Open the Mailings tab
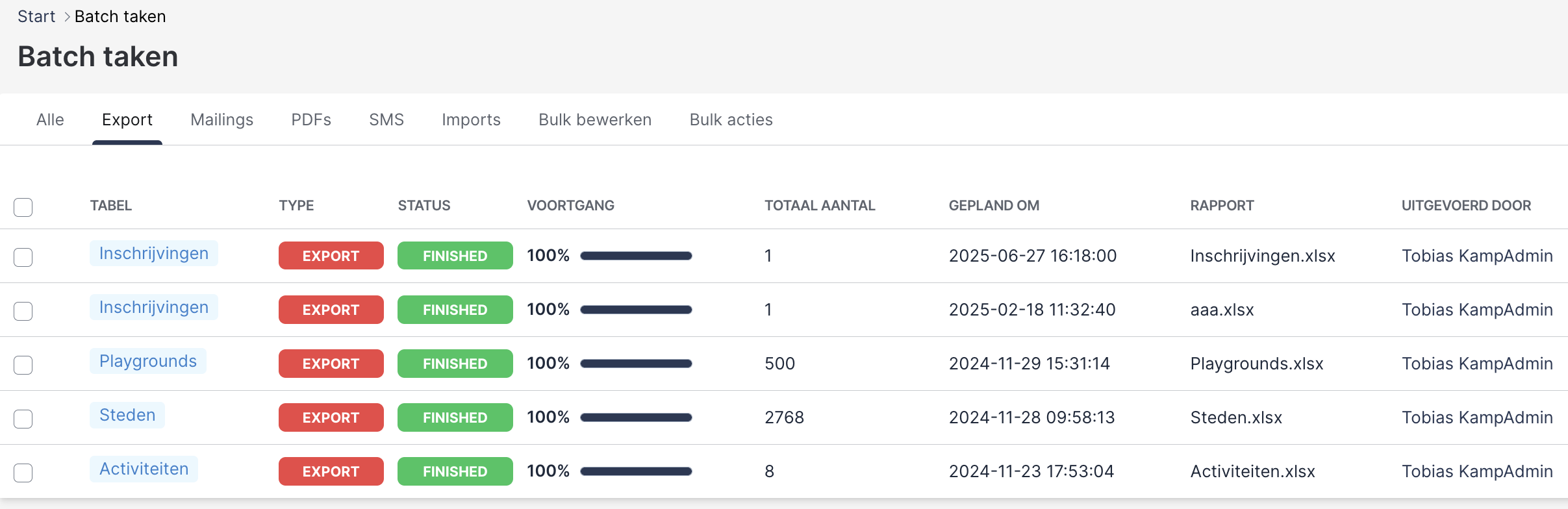The height and width of the screenshot is (509, 1568). 221,120
